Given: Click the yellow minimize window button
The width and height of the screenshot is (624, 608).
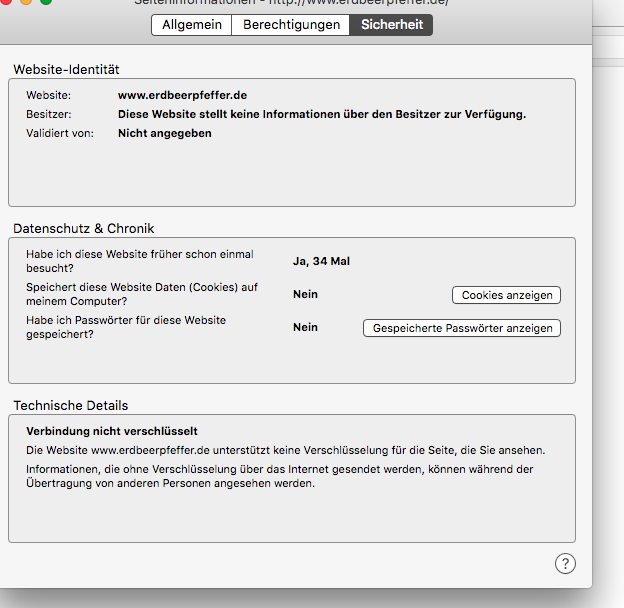Looking at the screenshot, I should coord(26,1).
